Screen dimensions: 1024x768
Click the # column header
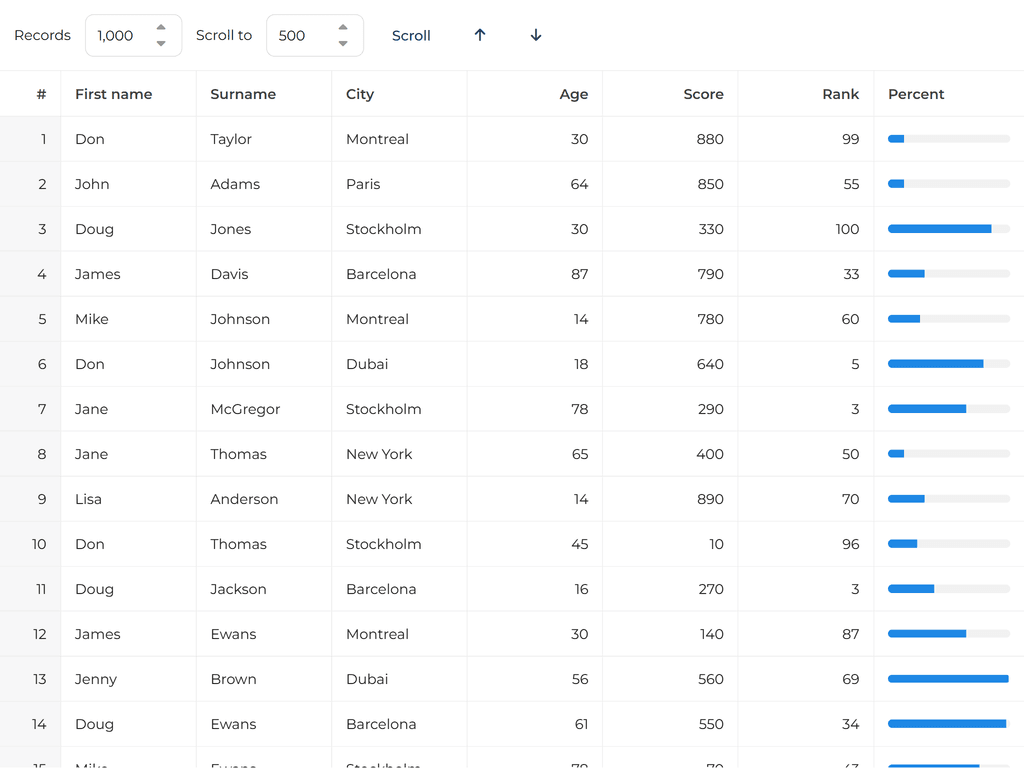[40, 94]
